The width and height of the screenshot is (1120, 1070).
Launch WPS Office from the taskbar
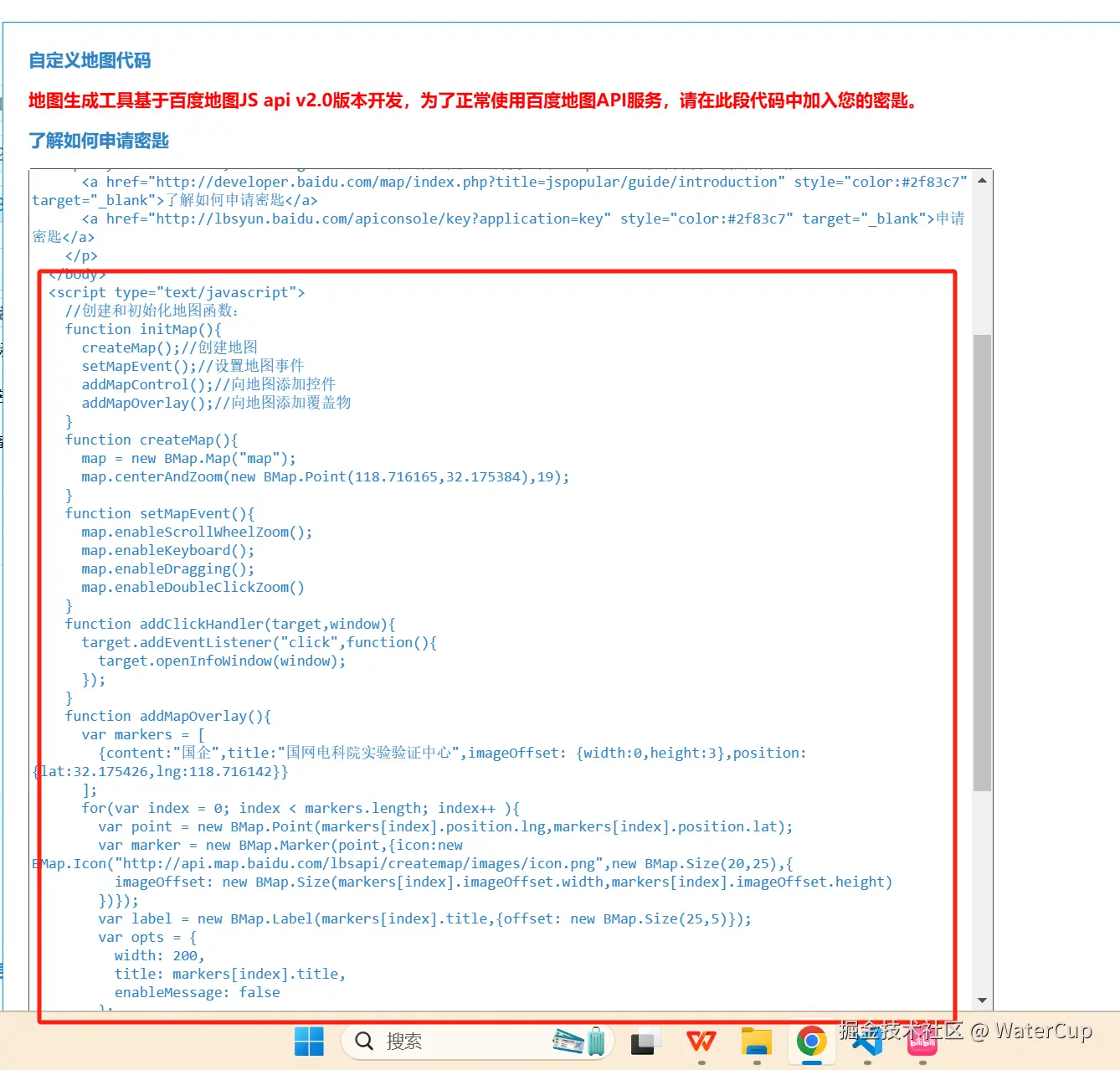701,1041
